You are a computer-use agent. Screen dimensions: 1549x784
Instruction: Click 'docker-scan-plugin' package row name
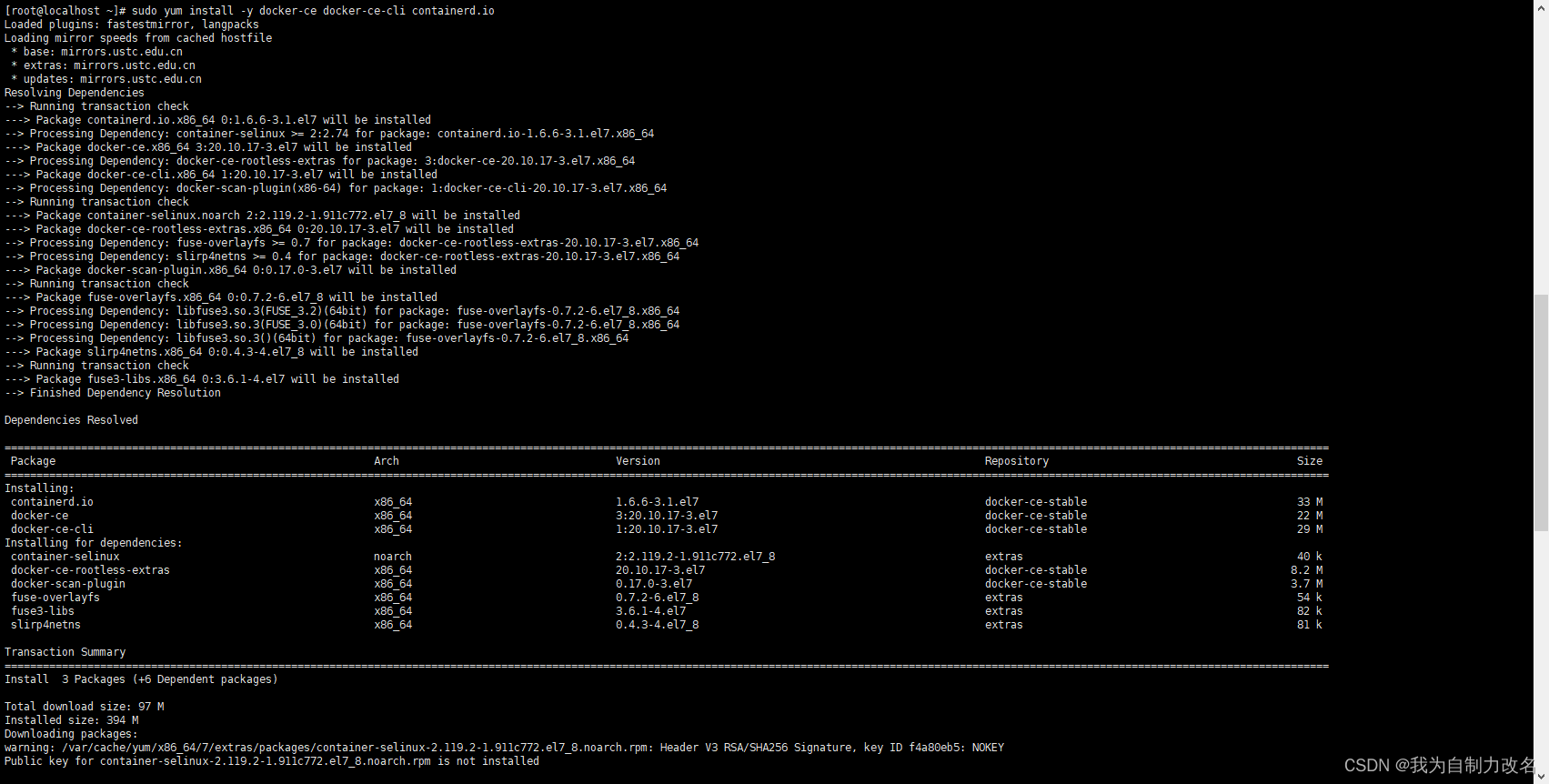[68, 584]
